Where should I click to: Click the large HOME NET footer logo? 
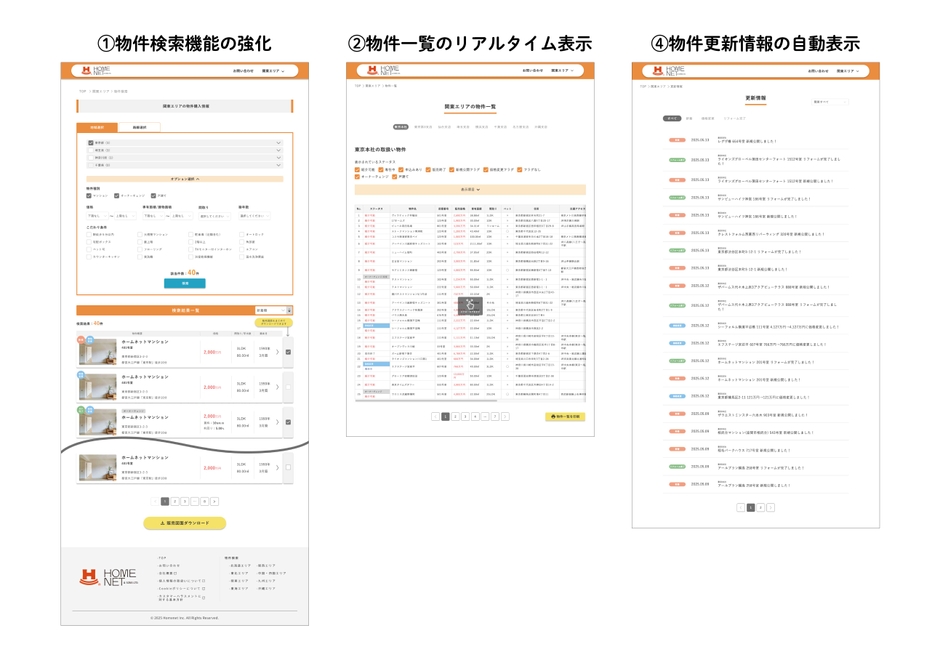(109, 577)
